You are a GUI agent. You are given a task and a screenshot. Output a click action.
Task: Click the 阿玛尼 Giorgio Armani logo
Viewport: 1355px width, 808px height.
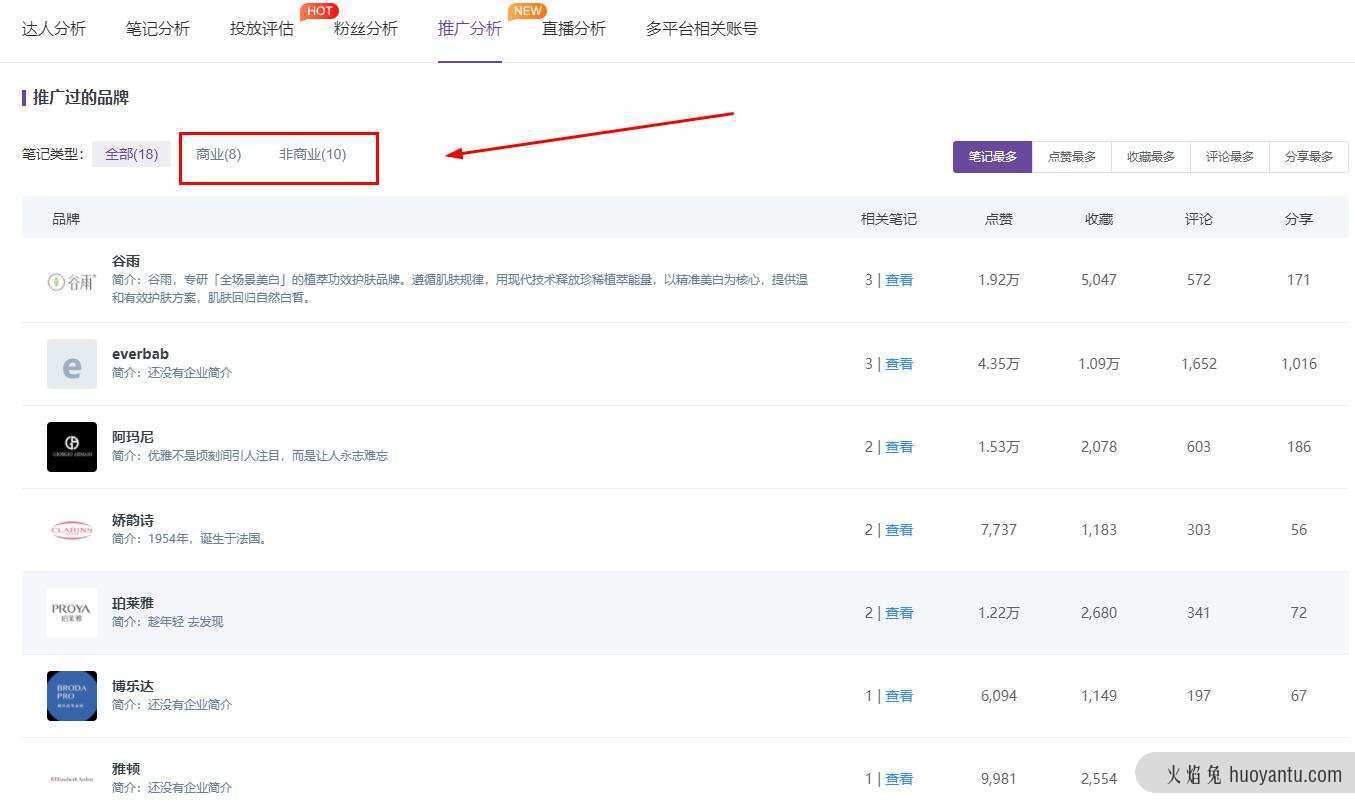tap(72, 447)
